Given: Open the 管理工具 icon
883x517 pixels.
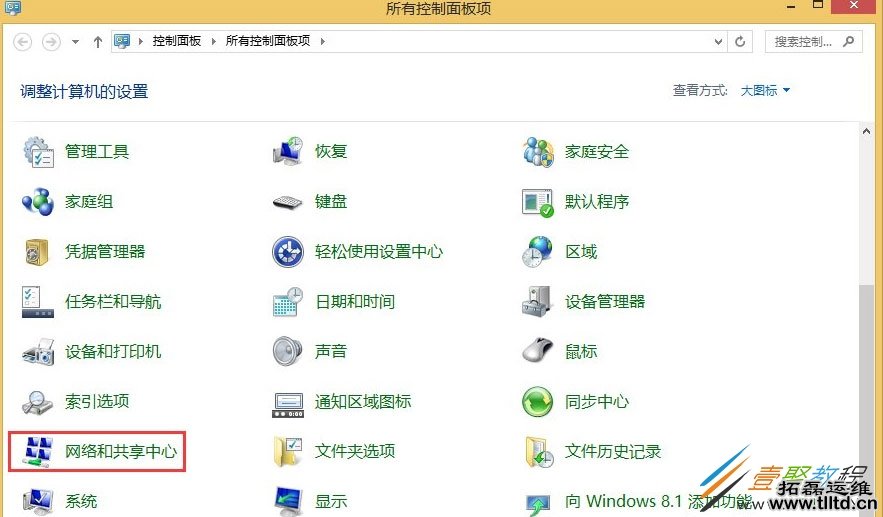Looking at the screenshot, I should 38,151.
